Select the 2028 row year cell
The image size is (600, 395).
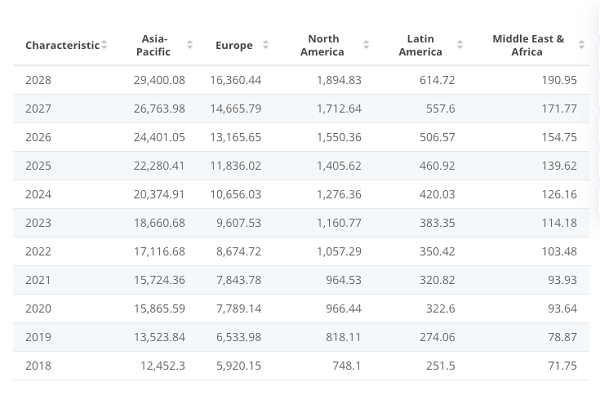38,80
